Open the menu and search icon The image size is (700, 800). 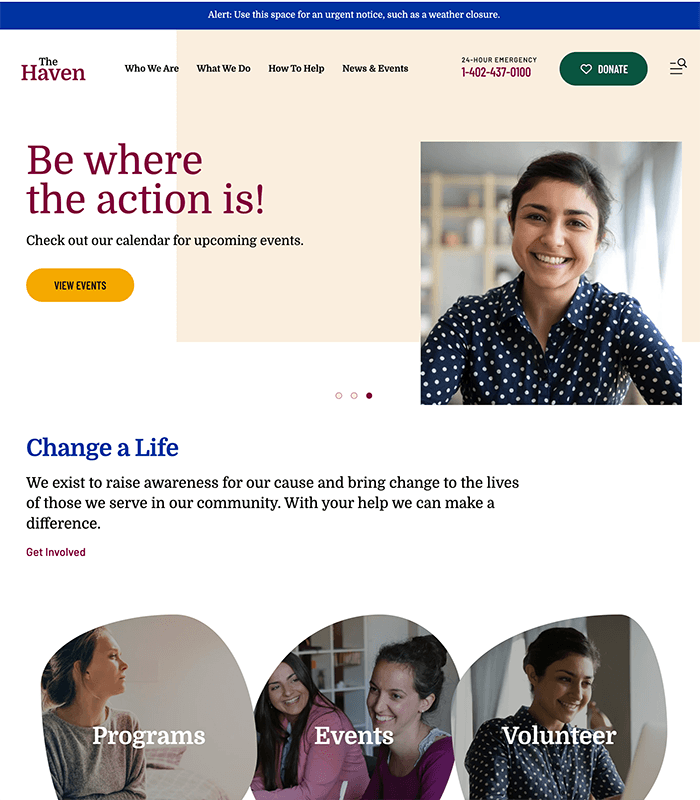[678, 67]
